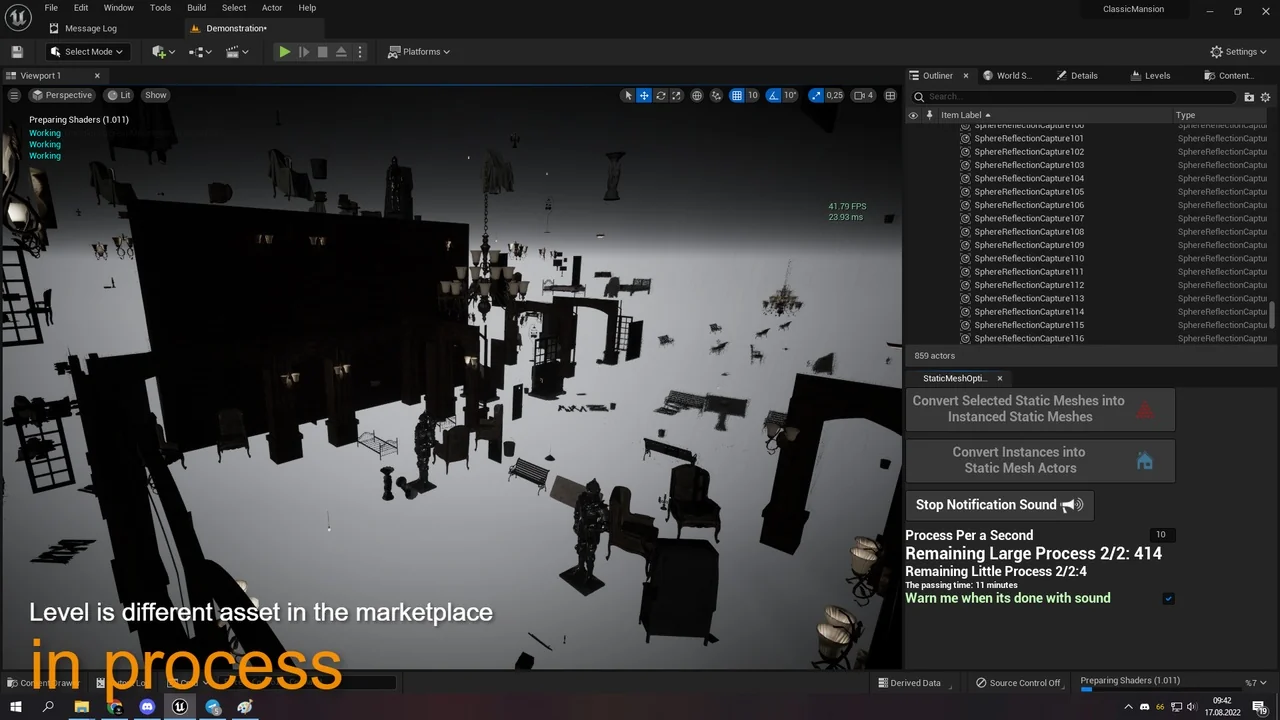Select the Rotate tool in viewport toolbar
Image resolution: width=1280 pixels, height=720 pixels.
[660, 95]
